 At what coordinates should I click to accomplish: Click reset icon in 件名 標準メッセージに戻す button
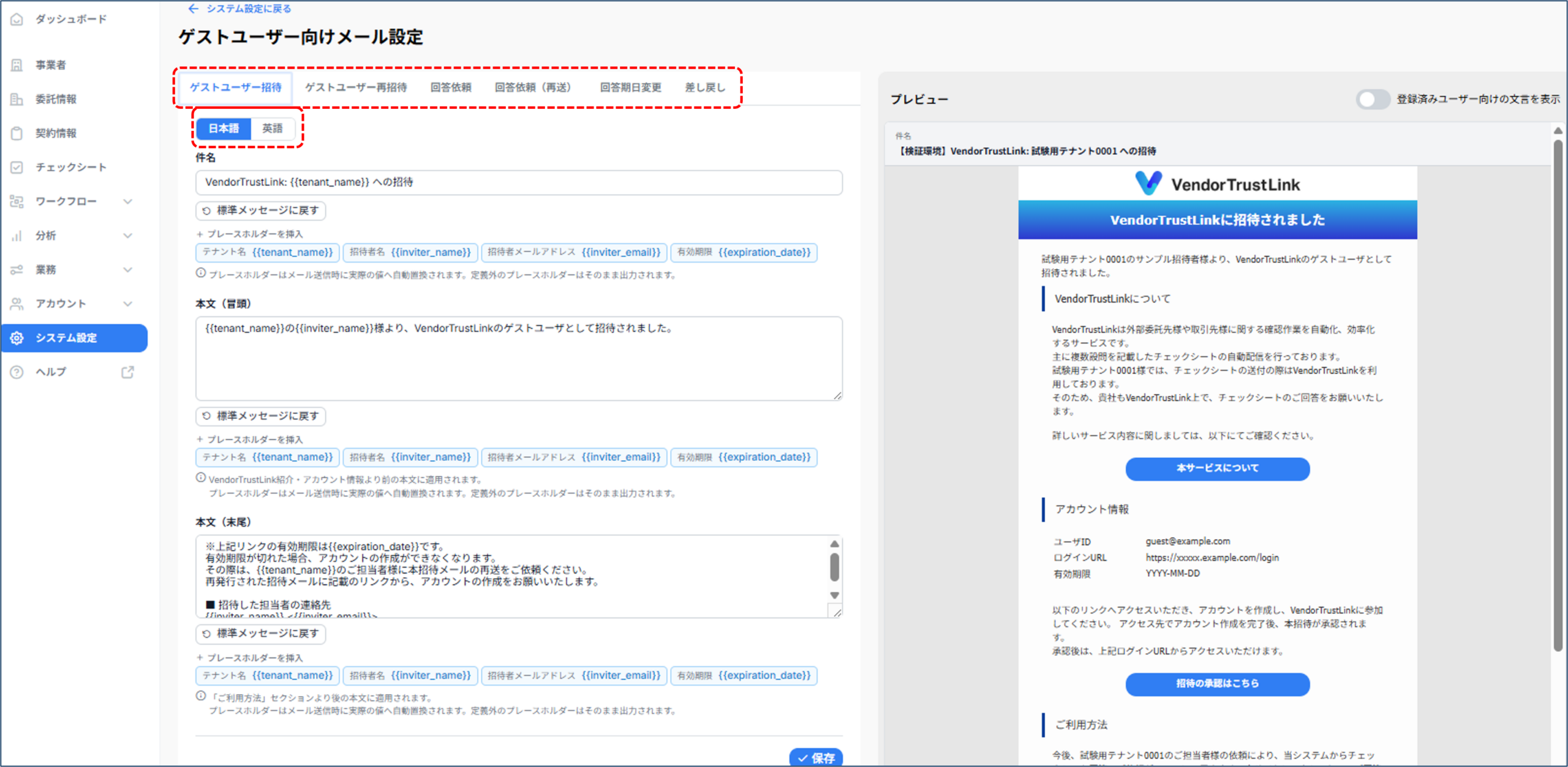pos(207,211)
